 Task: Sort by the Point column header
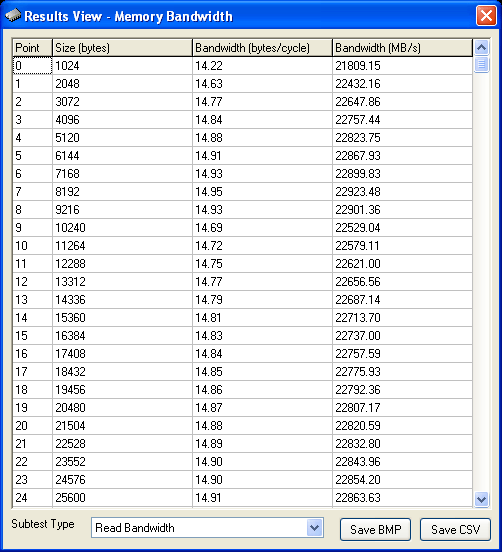click(32, 48)
